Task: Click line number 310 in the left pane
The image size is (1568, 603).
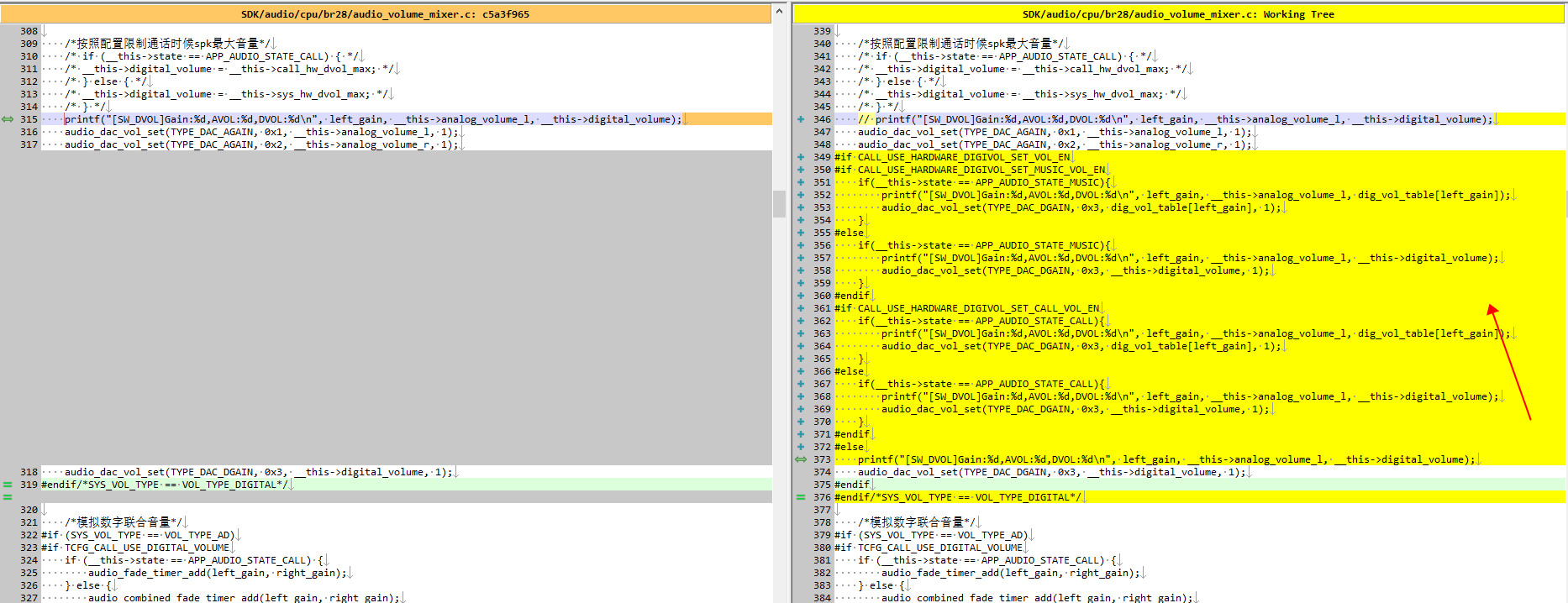Action: (29, 56)
